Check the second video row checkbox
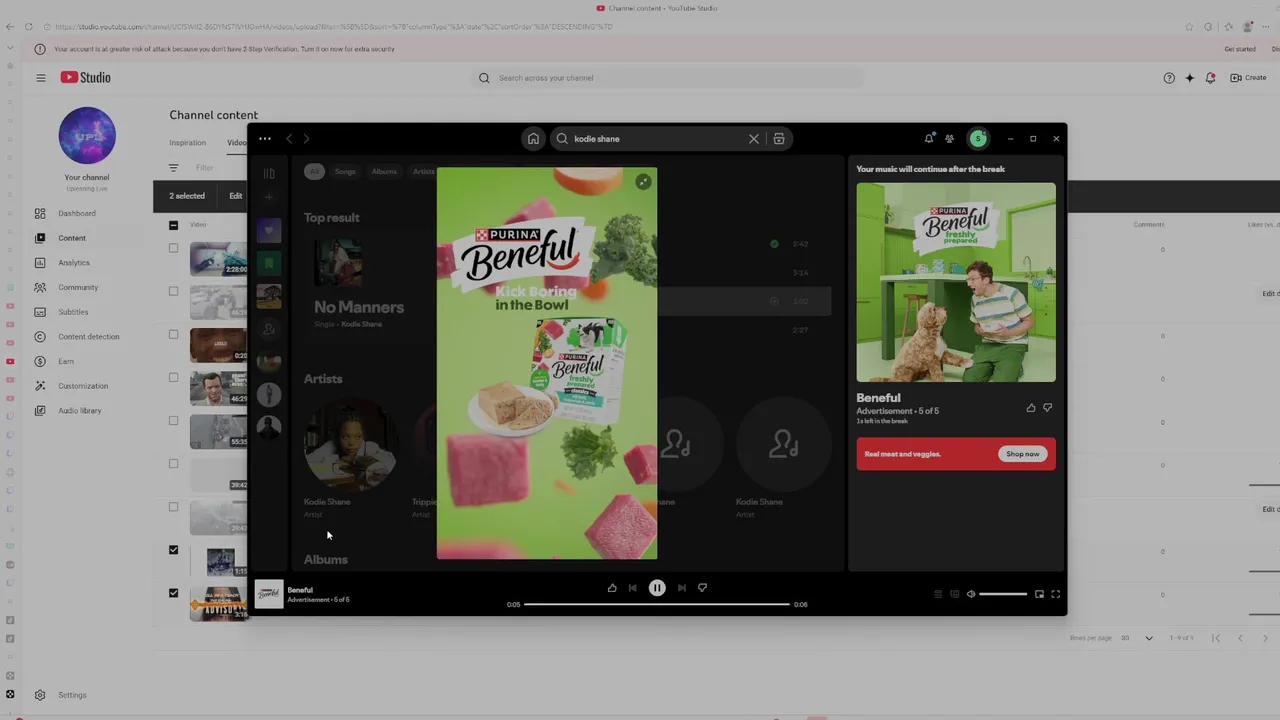This screenshot has height=720, width=1280. [x=173, y=291]
